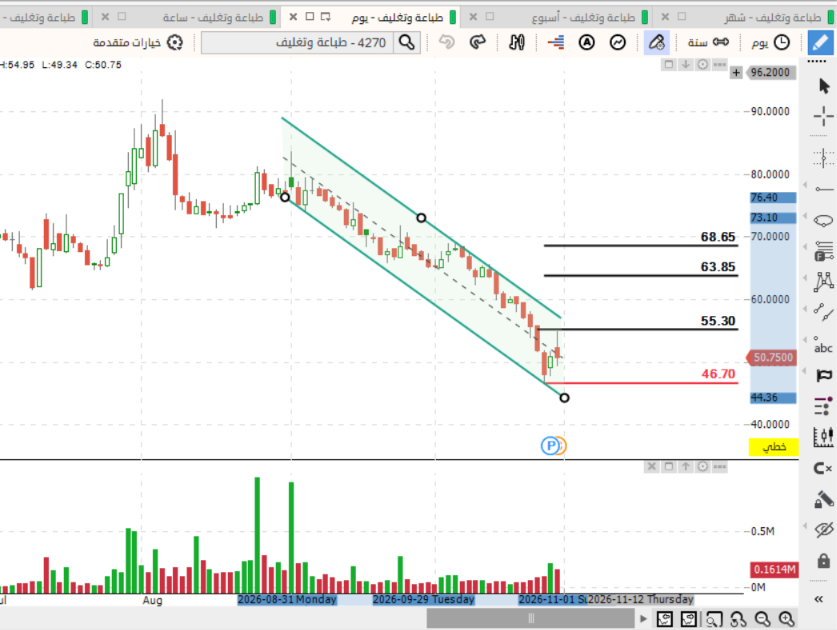Click the scroll right arrow of timeline
837x630 pixels.
(x=643, y=619)
